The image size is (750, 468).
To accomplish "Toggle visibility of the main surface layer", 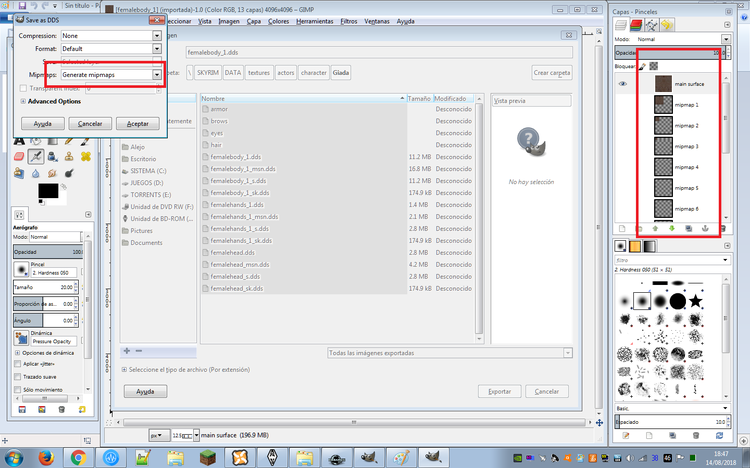I will [x=622, y=84].
